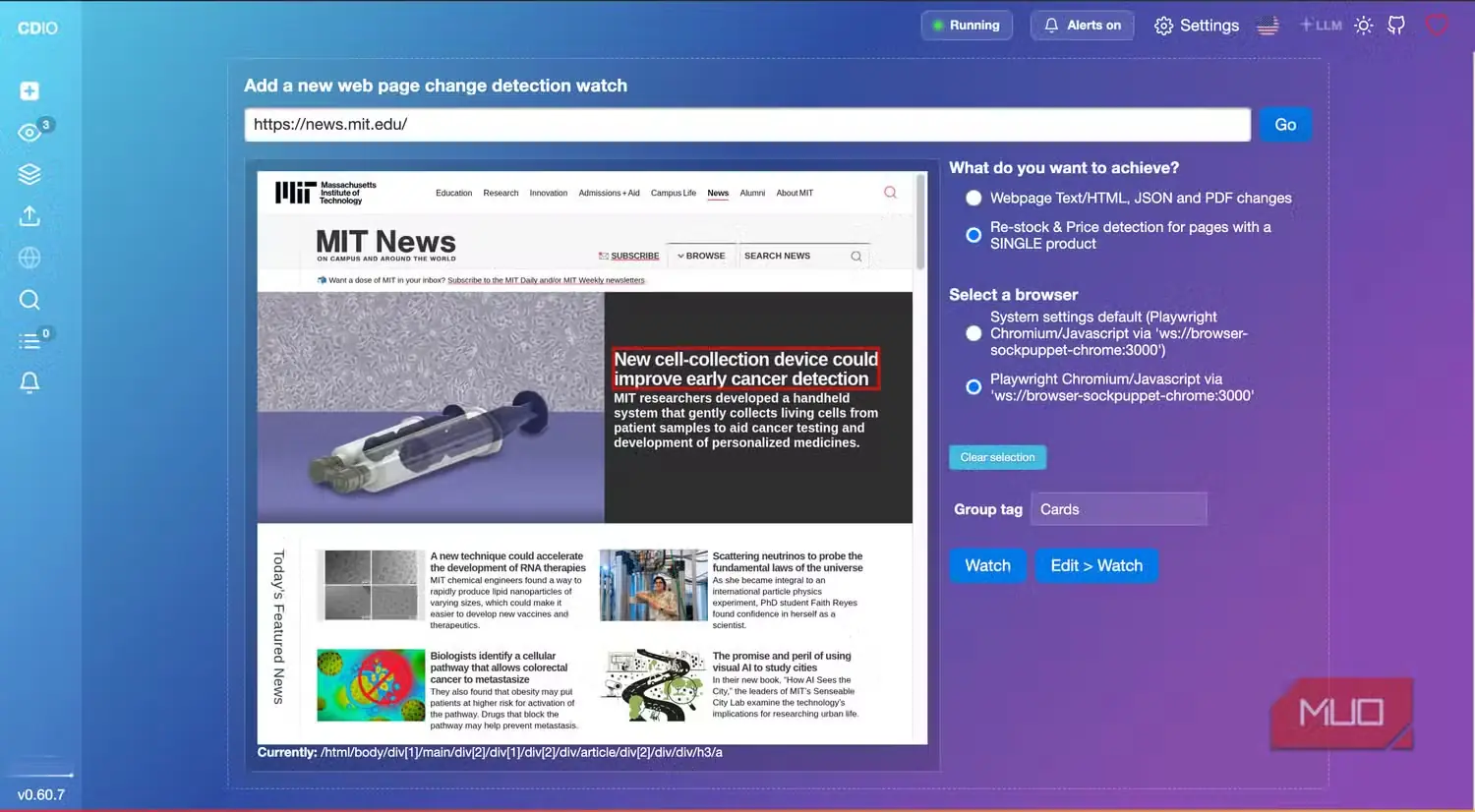Expand the BROWSE dropdown on MIT News

click(x=701, y=256)
